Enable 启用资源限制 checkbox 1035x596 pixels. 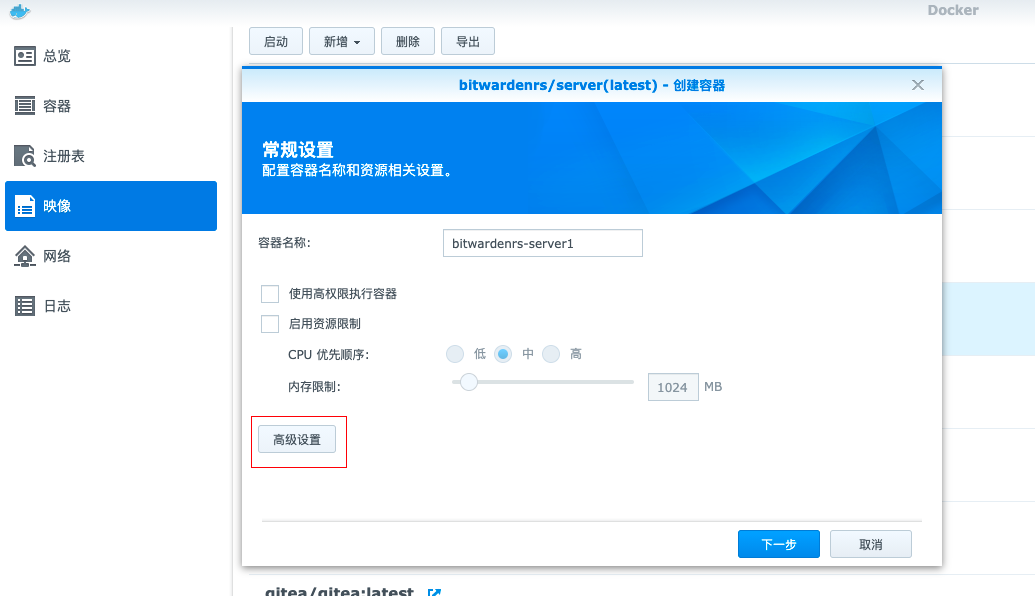pos(270,324)
